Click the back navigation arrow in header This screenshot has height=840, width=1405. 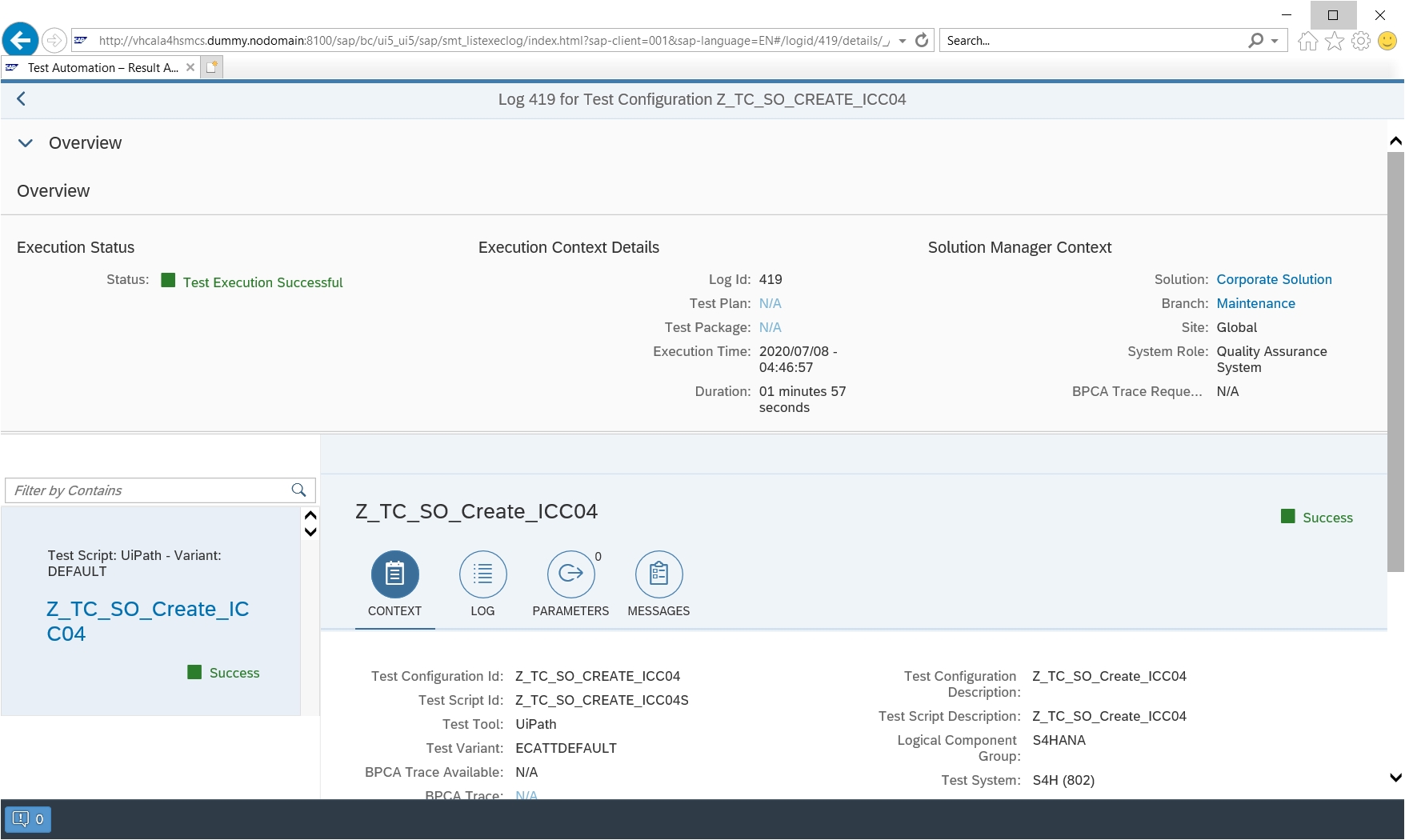click(x=22, y=99)
